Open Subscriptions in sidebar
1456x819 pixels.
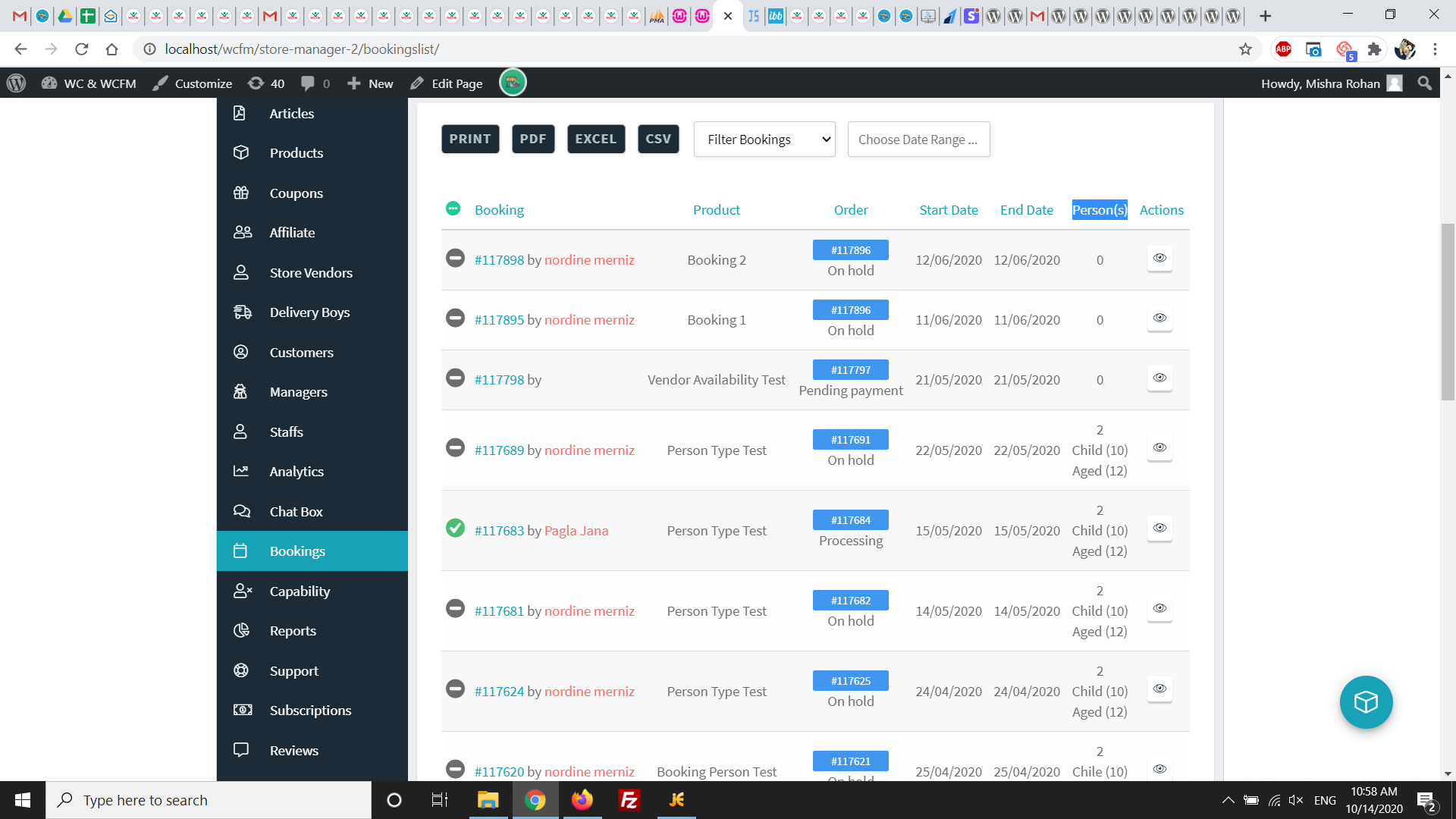click(x=312, y=710)
